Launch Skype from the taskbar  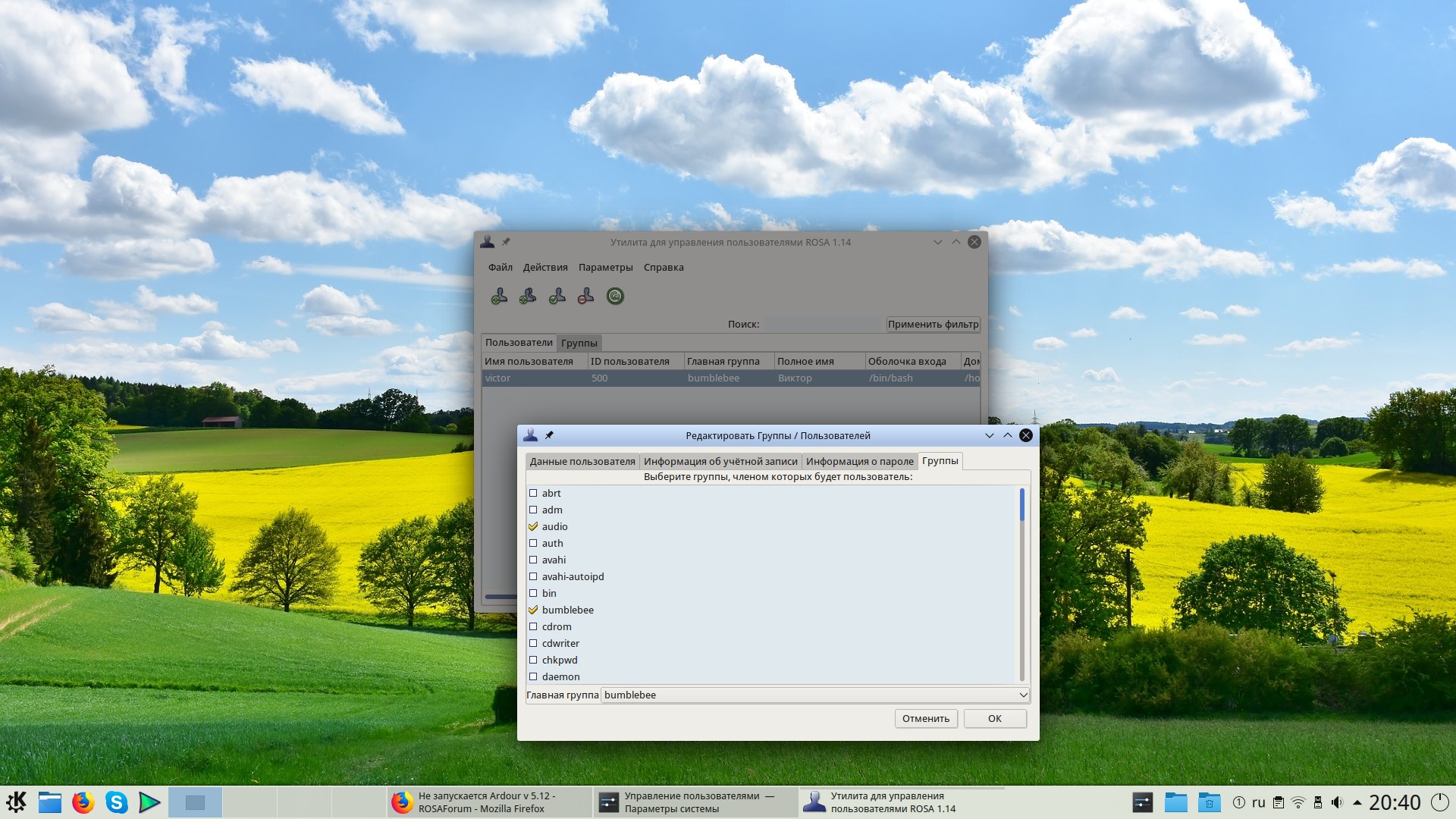pyautogui.click(x=116, y=802)
